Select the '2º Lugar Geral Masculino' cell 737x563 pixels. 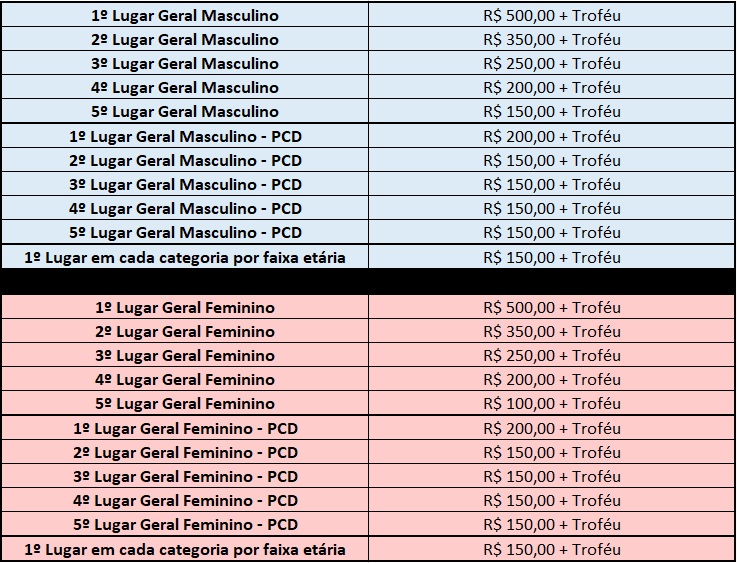pos(185,40)
